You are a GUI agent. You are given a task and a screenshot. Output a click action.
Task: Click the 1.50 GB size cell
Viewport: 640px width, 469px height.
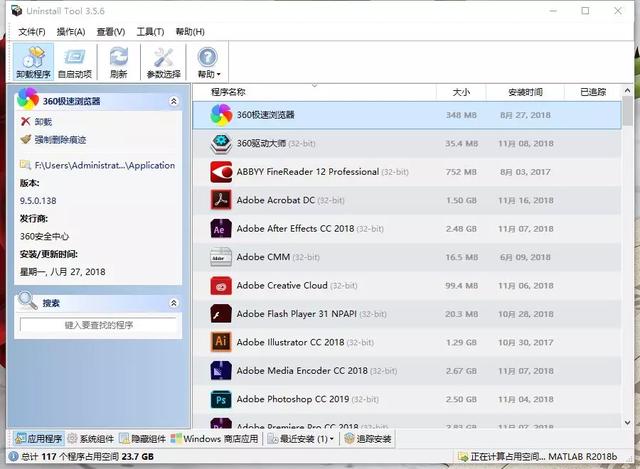[461, 200]
